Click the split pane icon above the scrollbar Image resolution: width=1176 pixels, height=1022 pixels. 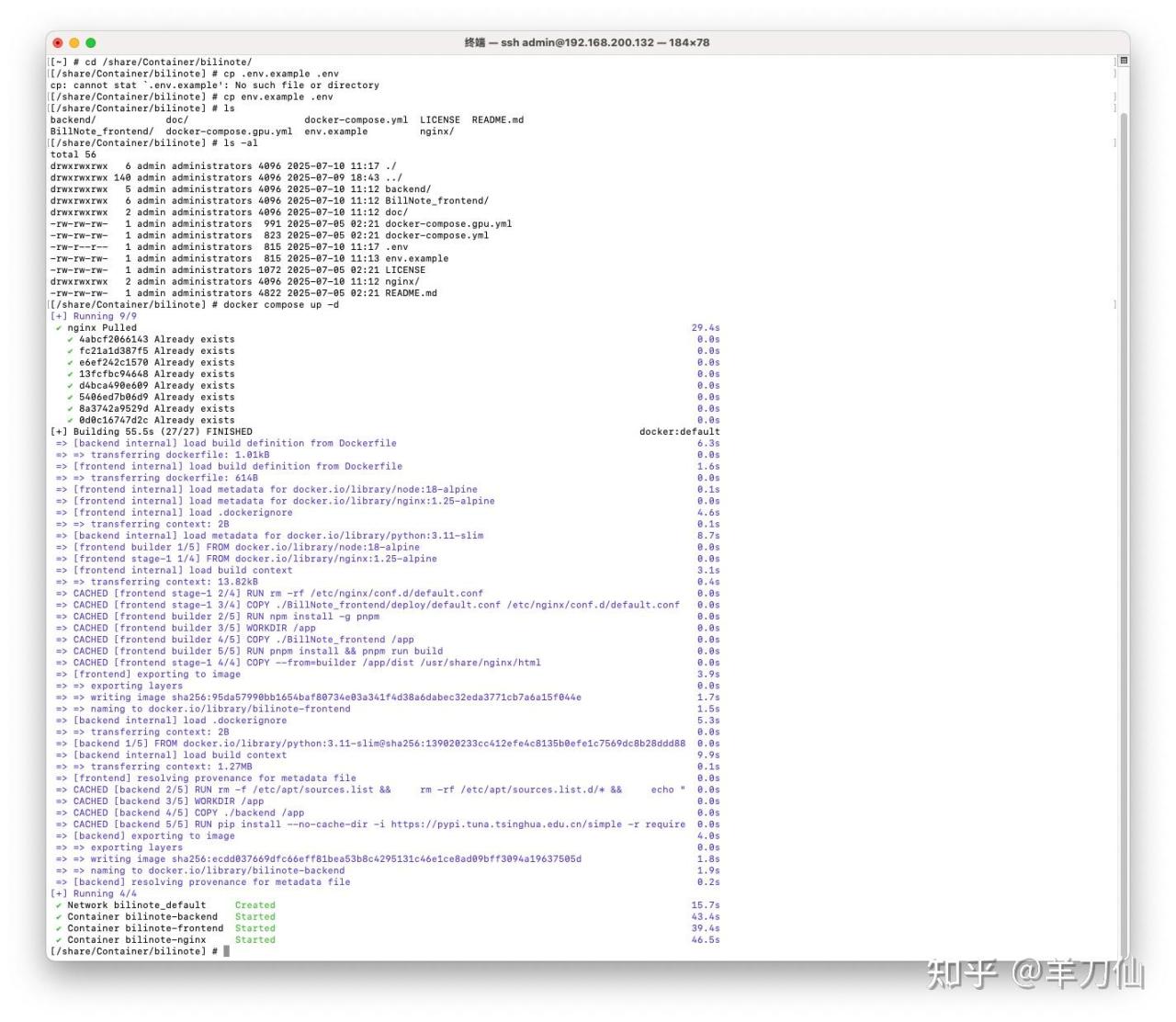(1123, 61)
